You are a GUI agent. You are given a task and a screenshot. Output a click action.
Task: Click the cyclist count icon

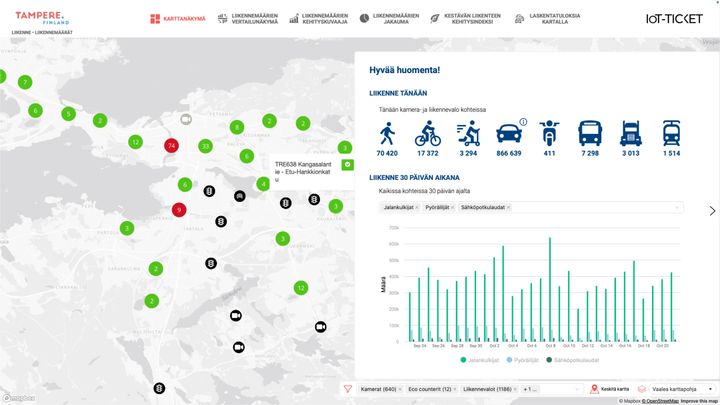(x=428, y=134)
